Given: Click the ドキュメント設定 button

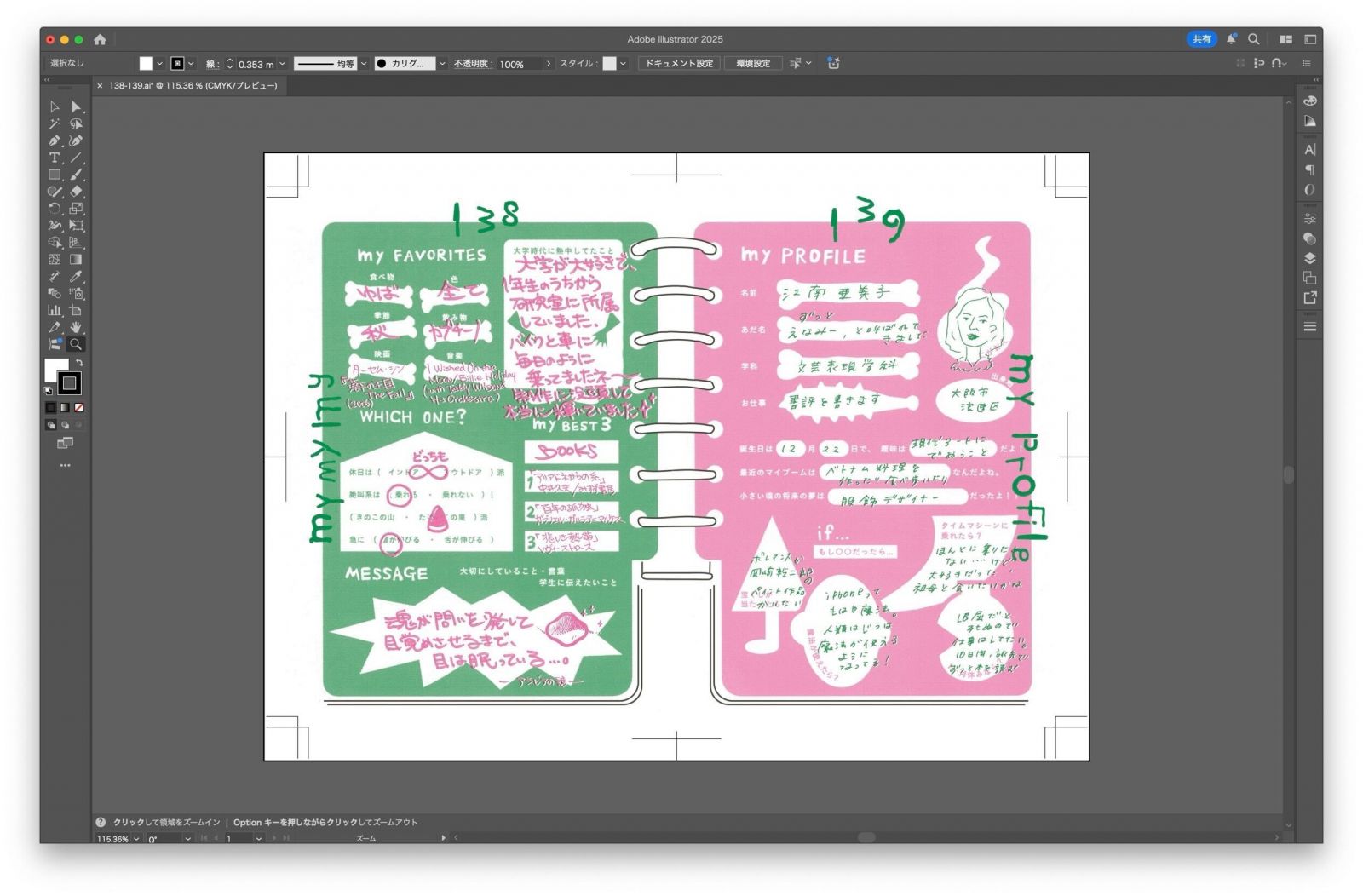Looking at the screenshot, I should 679,64.
